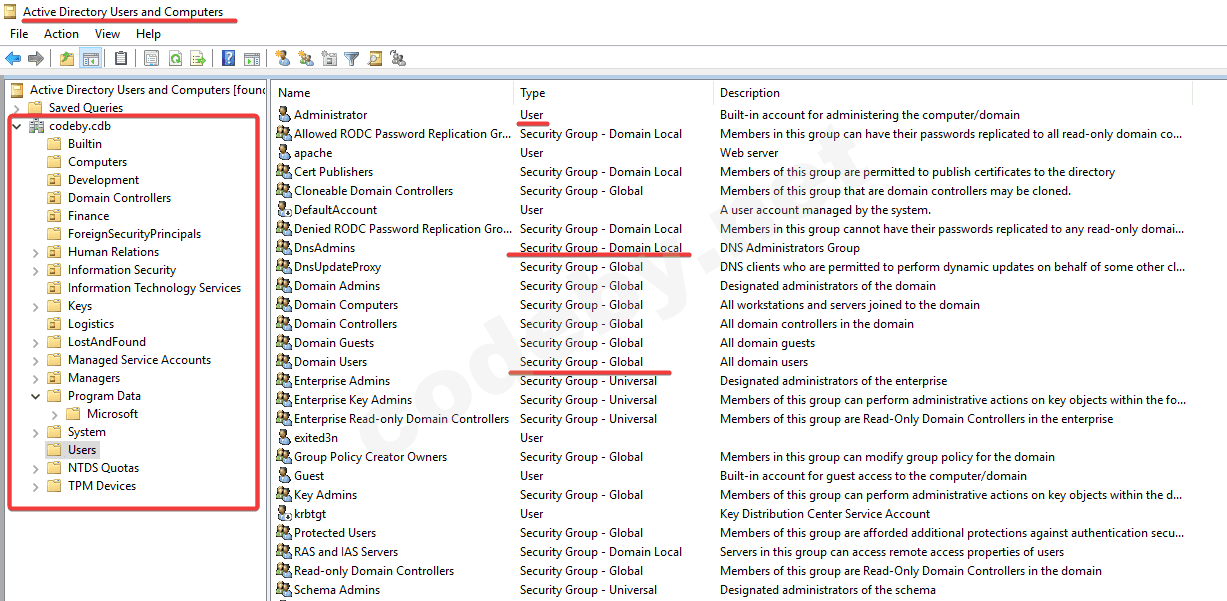The image size is (1227, 601).
Task: Expand the Managed Service Accounts node
Action: pyautogui.click(x=36, y=360)
